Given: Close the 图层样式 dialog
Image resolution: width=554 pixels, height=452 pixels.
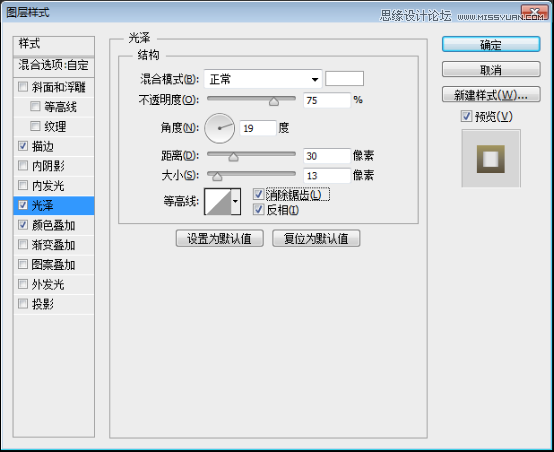Looking at the screenshot, I should [535, 13].
